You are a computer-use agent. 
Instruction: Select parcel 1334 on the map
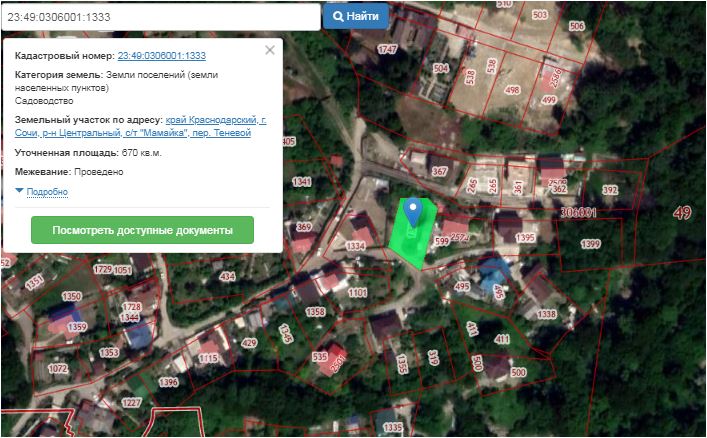coord(355,246)
